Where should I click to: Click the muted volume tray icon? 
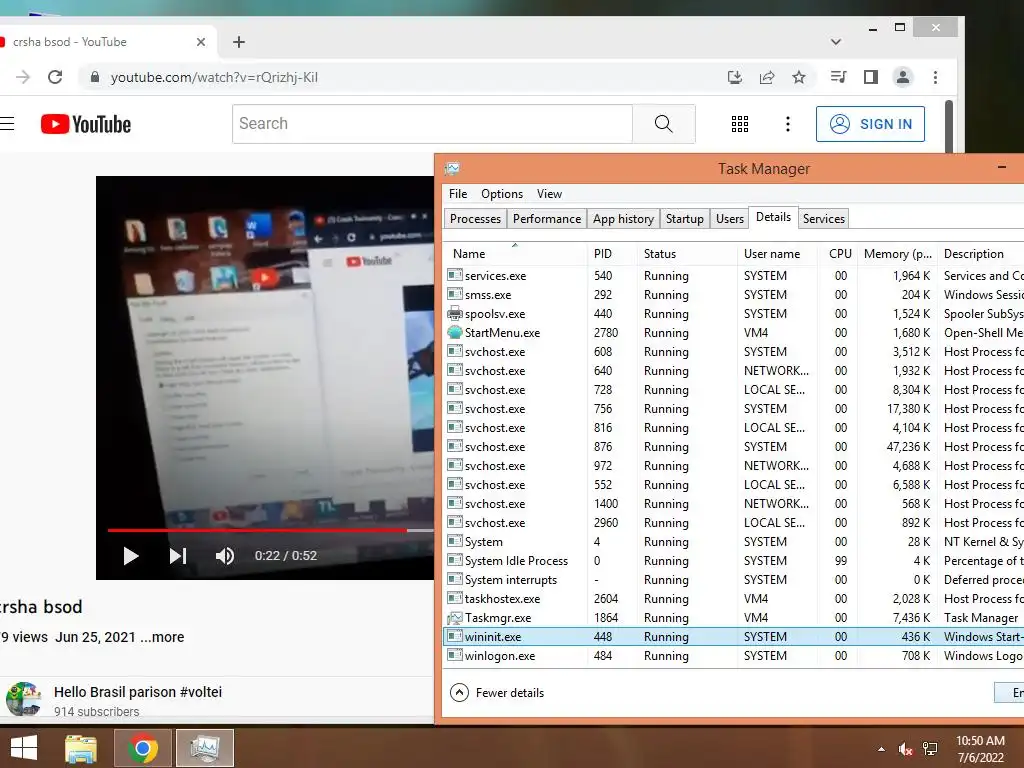coord(905,749)
